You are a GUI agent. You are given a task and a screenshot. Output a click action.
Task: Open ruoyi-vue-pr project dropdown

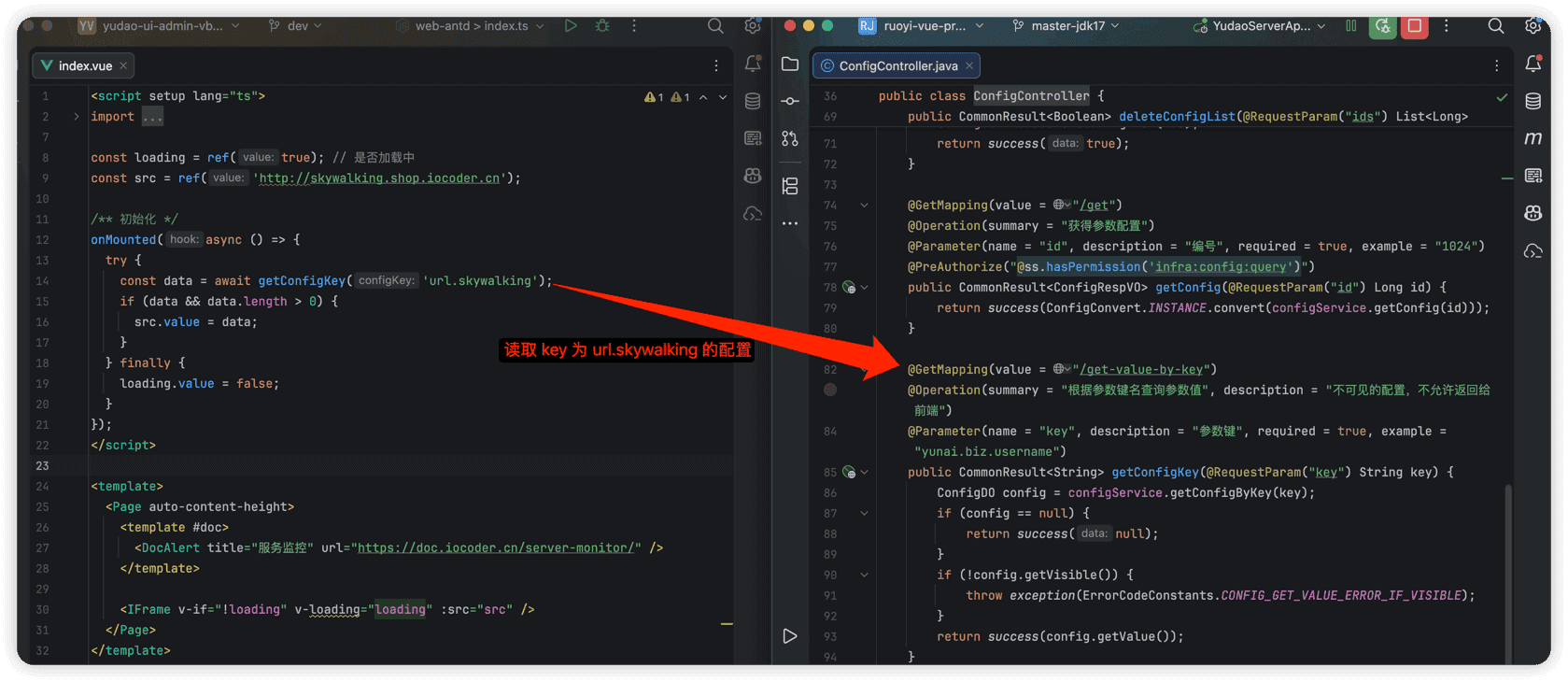921,26
